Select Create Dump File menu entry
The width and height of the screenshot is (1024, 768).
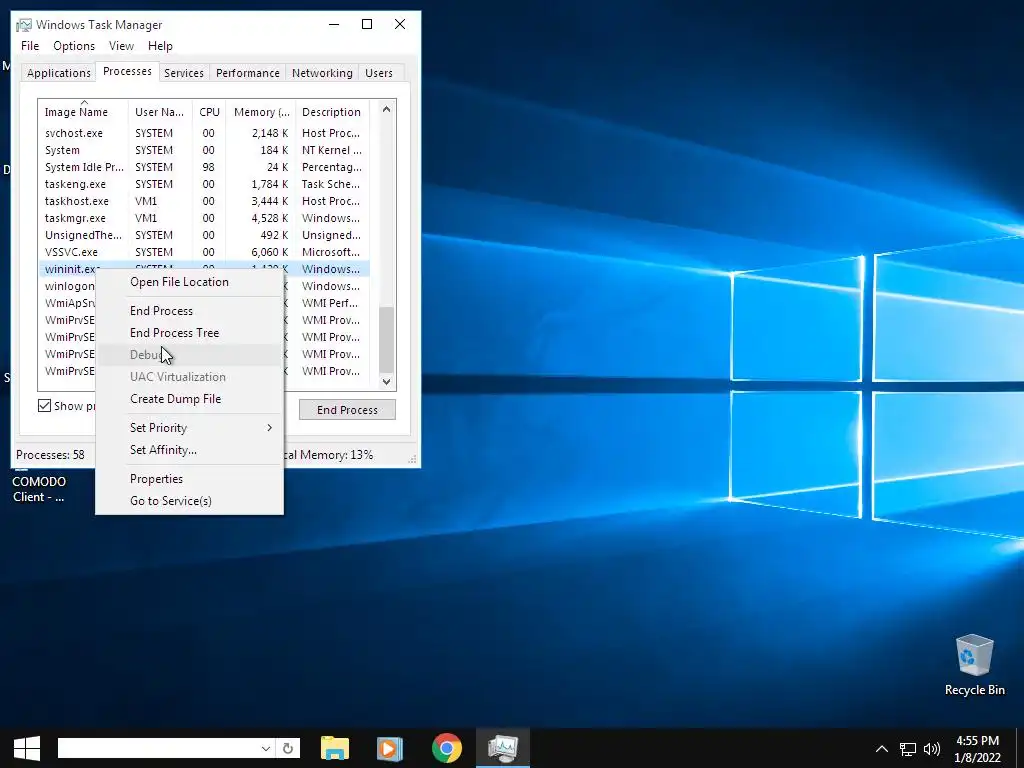tap(189, 399)
